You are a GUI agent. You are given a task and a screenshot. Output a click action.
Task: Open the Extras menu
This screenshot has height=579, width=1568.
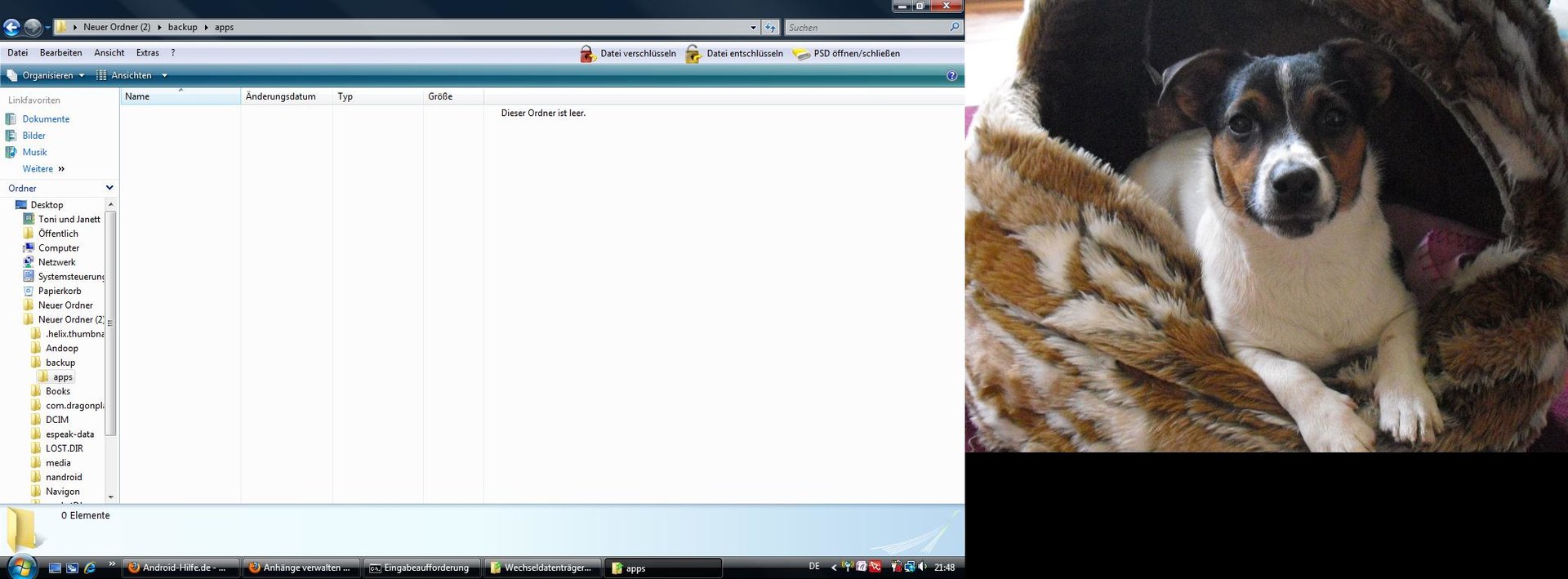[x=147, y=52]
